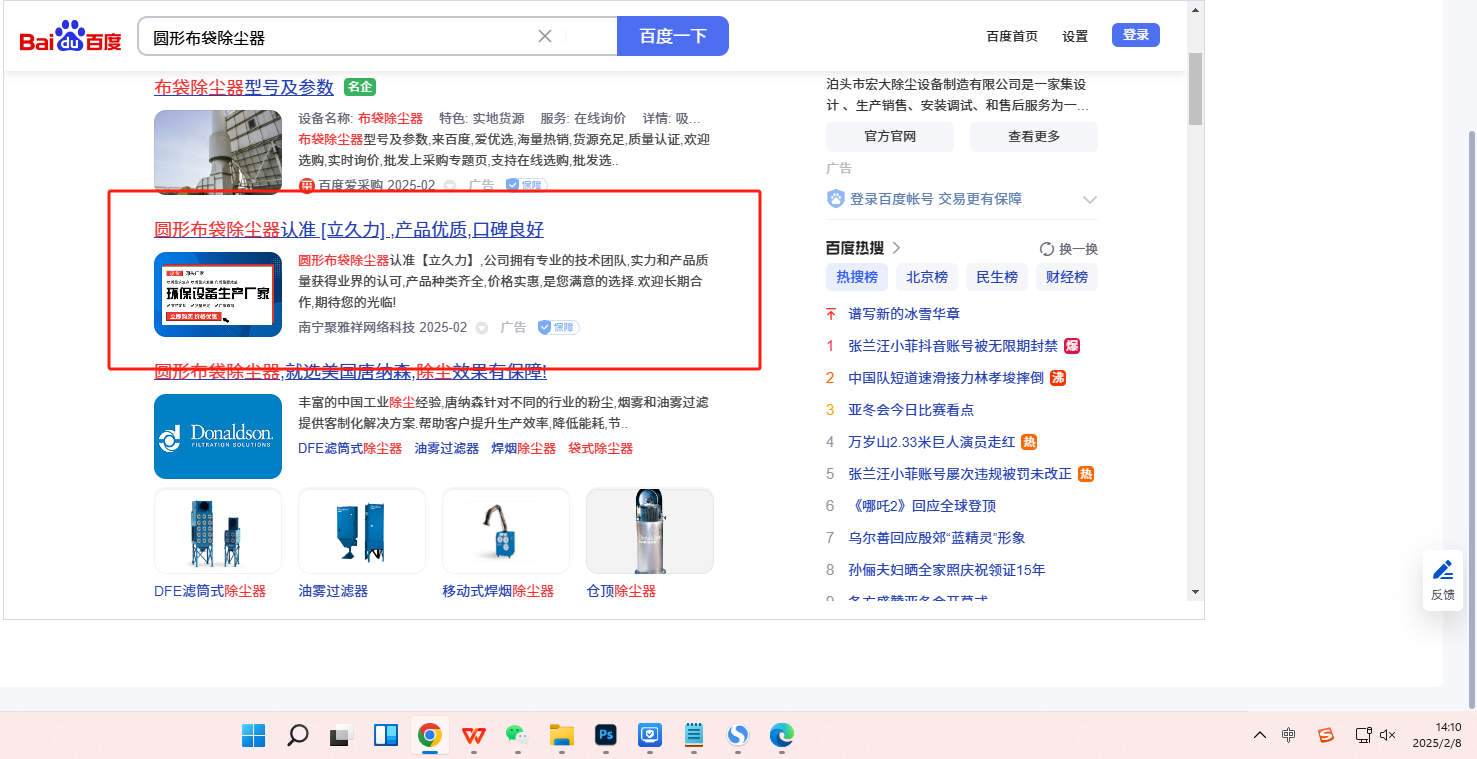
Task: Switch to the 北京榜 tab
Action: click(927, 277)
